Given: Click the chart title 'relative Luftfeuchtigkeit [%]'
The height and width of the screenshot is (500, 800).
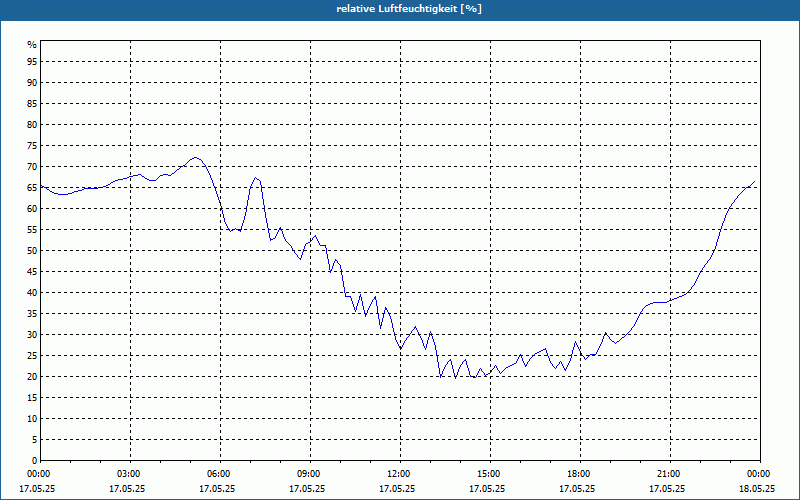Looking at the screenshot, I should [409, 9].
